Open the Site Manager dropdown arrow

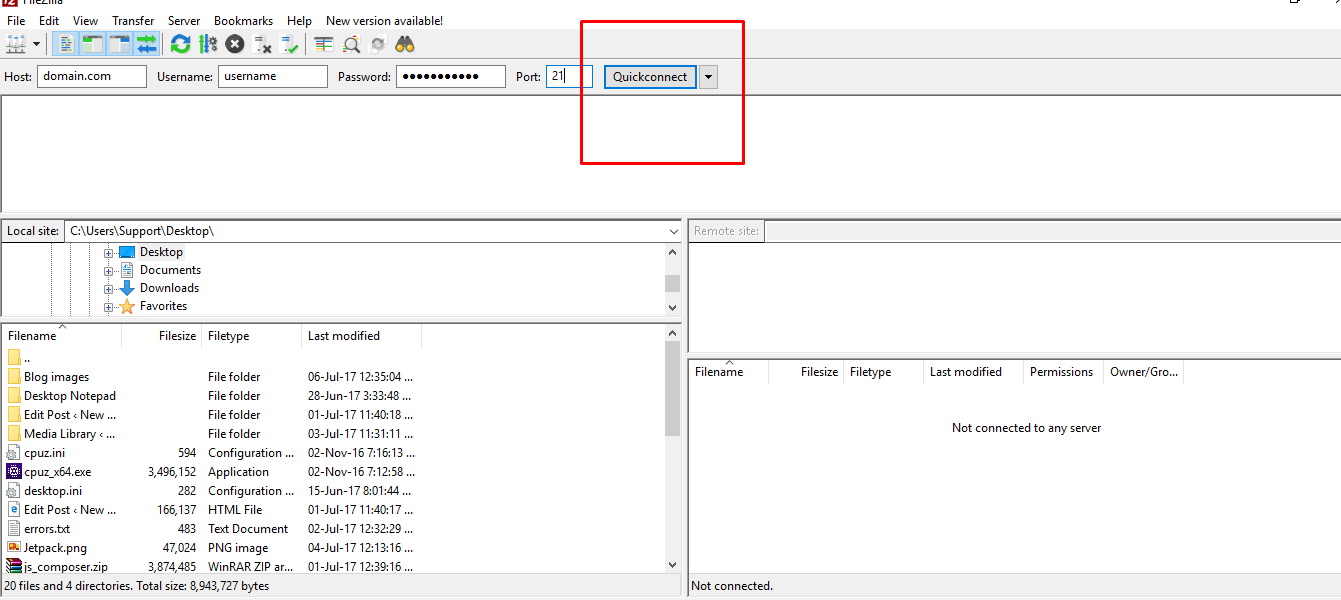37,44
